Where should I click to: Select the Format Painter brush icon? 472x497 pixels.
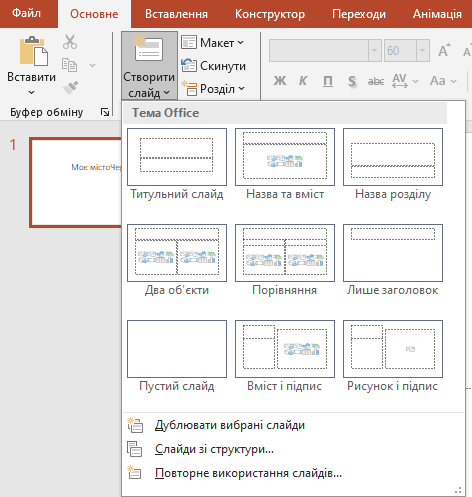(70, 88)
